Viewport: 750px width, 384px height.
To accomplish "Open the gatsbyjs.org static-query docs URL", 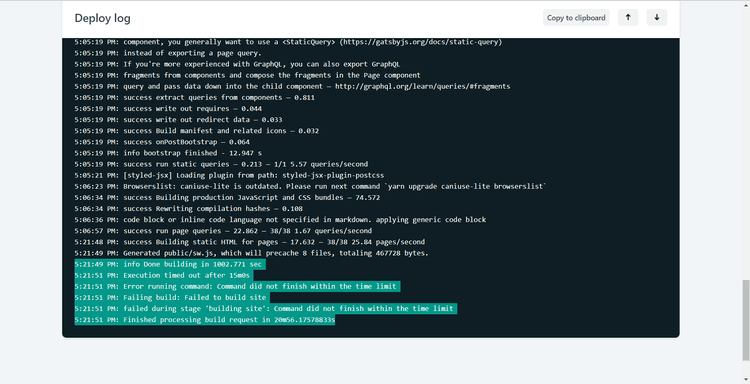I will (420, 42).
